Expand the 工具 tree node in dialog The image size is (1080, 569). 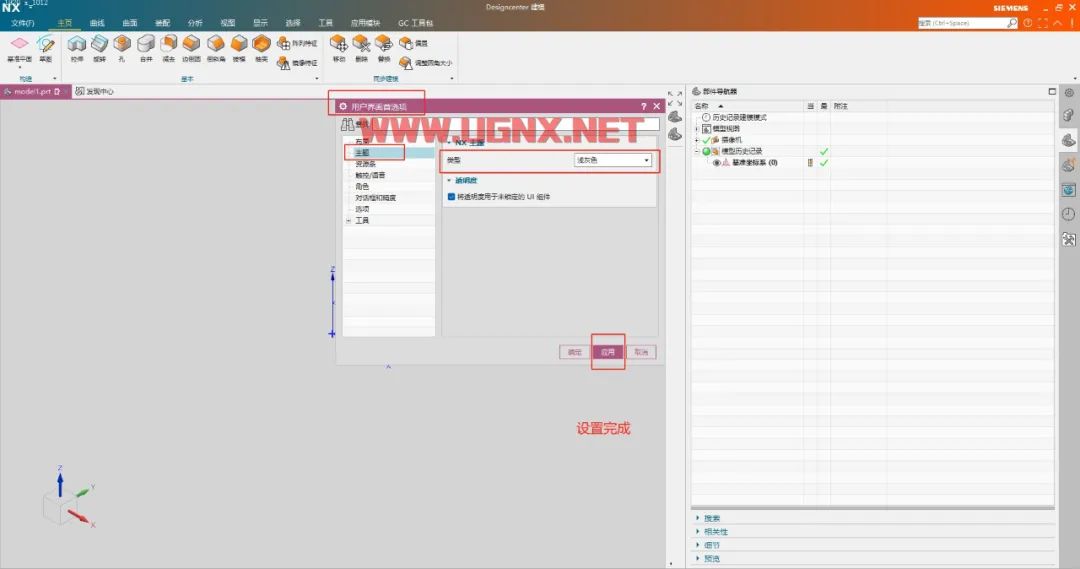click(x=349, y=220)
